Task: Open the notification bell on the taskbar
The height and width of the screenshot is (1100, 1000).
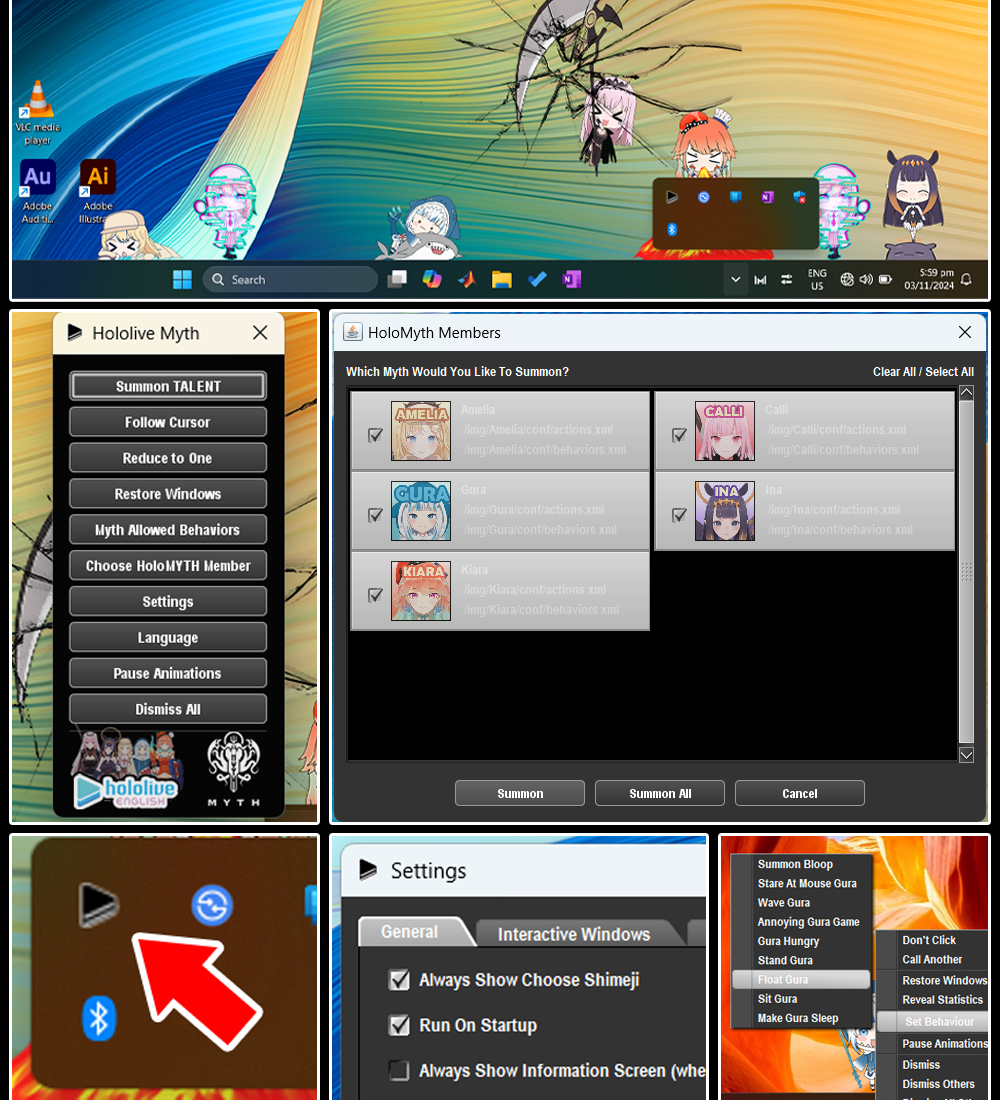Action: pyautogui.click(x=966, y=279)
